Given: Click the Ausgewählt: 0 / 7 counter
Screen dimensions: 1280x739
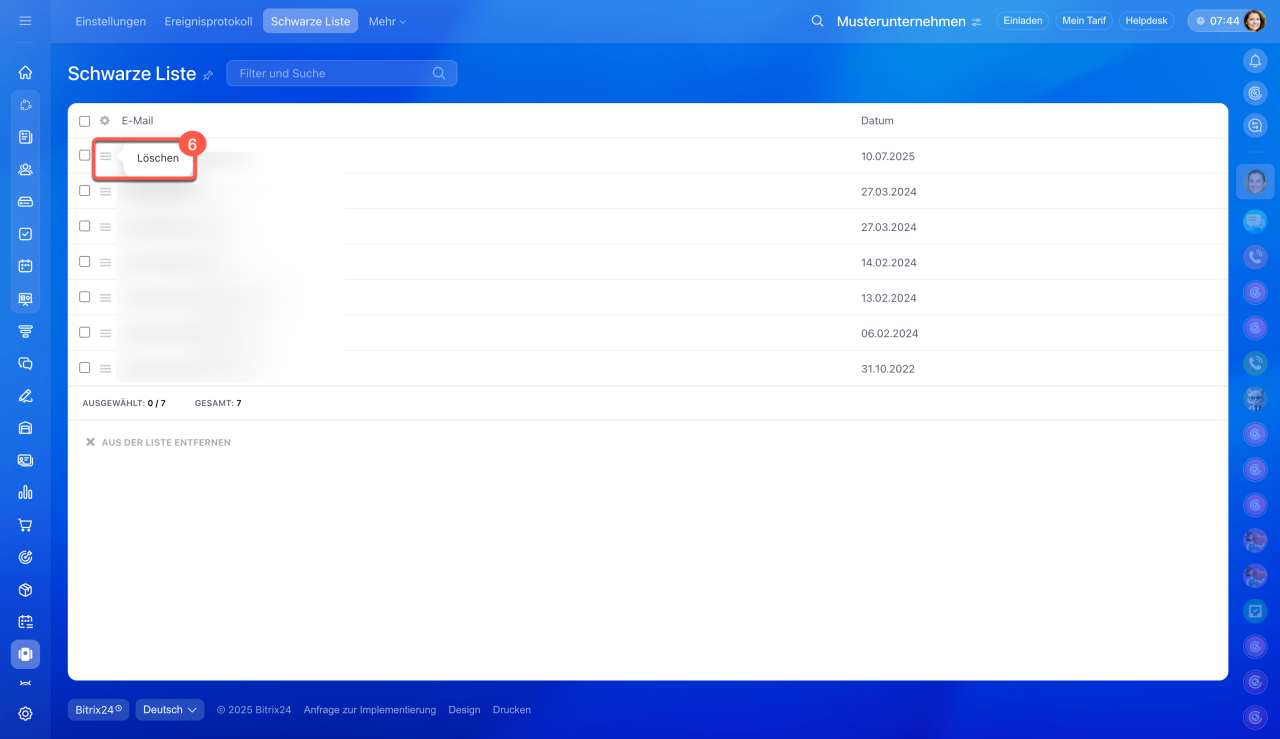Looking at the screenshot, I should coord(124,404).
